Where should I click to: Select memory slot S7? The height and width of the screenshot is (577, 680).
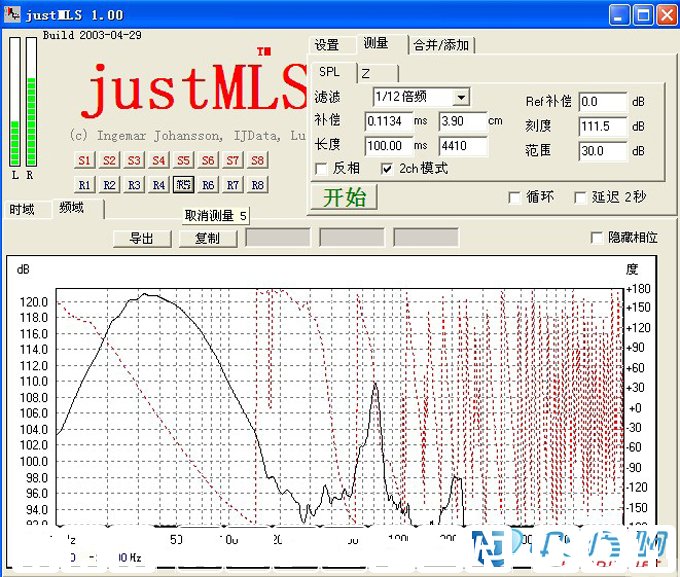pos(233,161)
